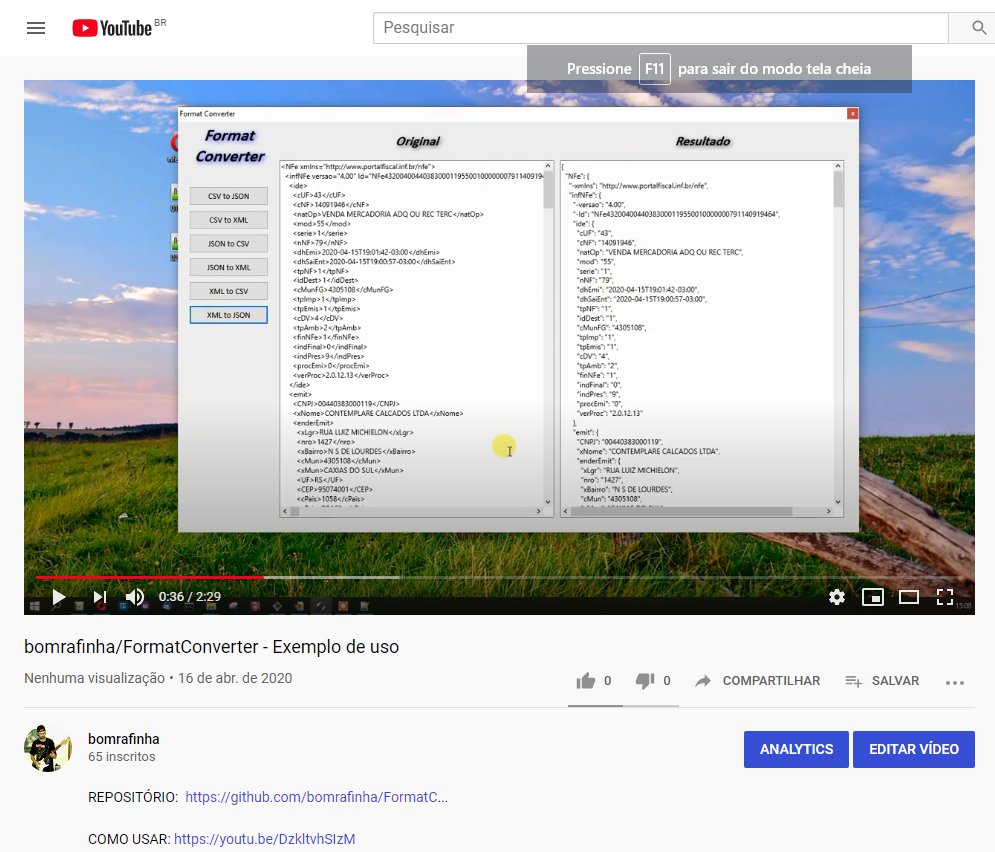This screenshot has width=995, height=852.
Task: Skip to the next video
Action: [x=100, y=597]
